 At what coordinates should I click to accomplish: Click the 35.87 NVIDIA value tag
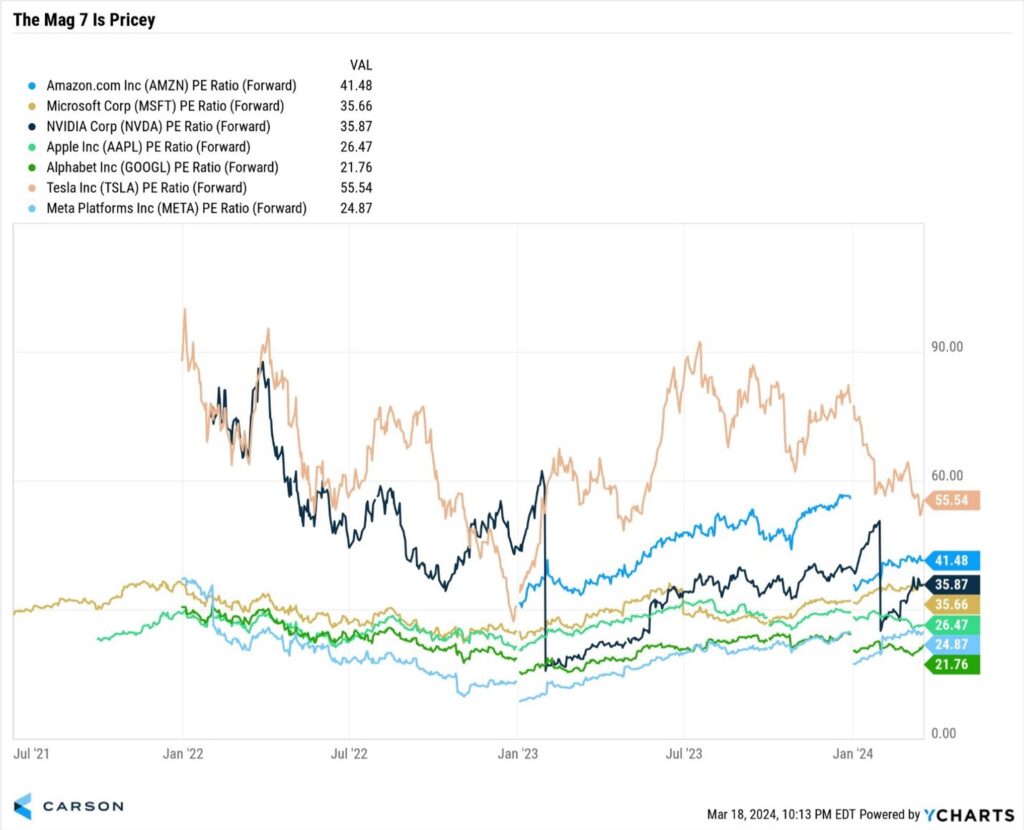(x=954, y=585)
